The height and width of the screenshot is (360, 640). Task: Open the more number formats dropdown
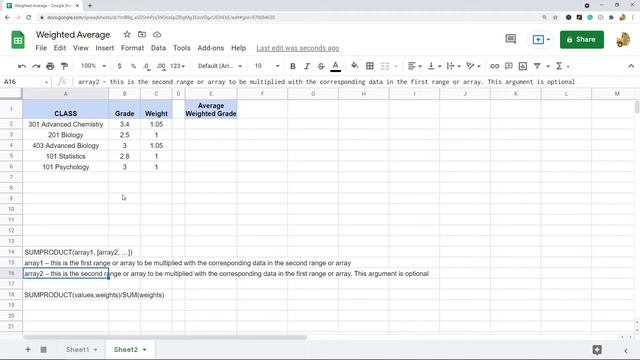click(x=177, y=66)
